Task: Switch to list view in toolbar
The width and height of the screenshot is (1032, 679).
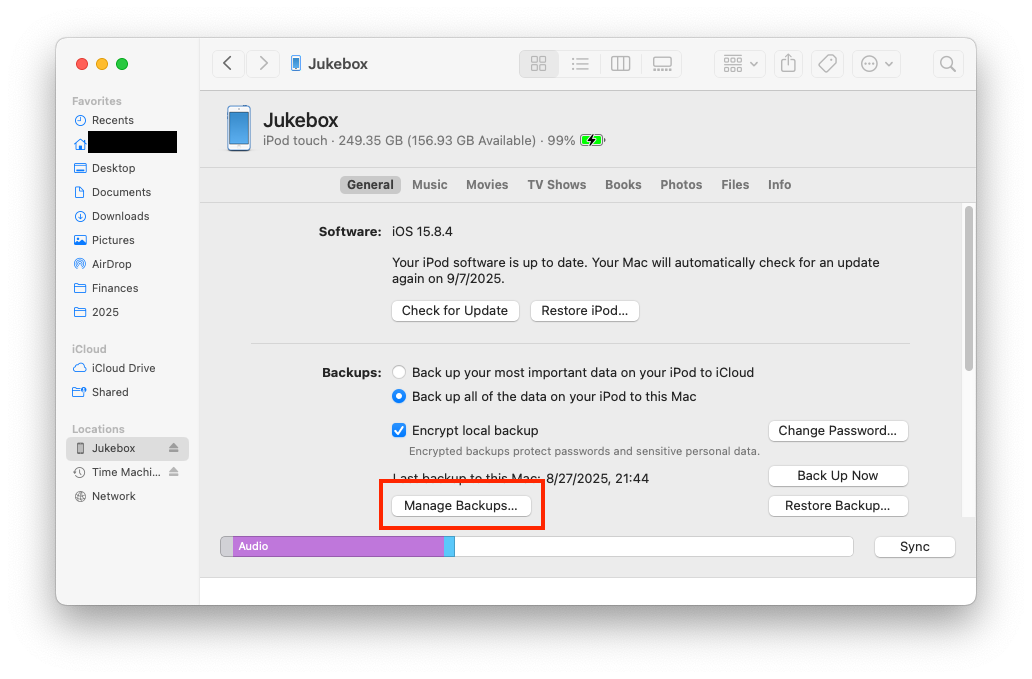Action: point(580,64)
